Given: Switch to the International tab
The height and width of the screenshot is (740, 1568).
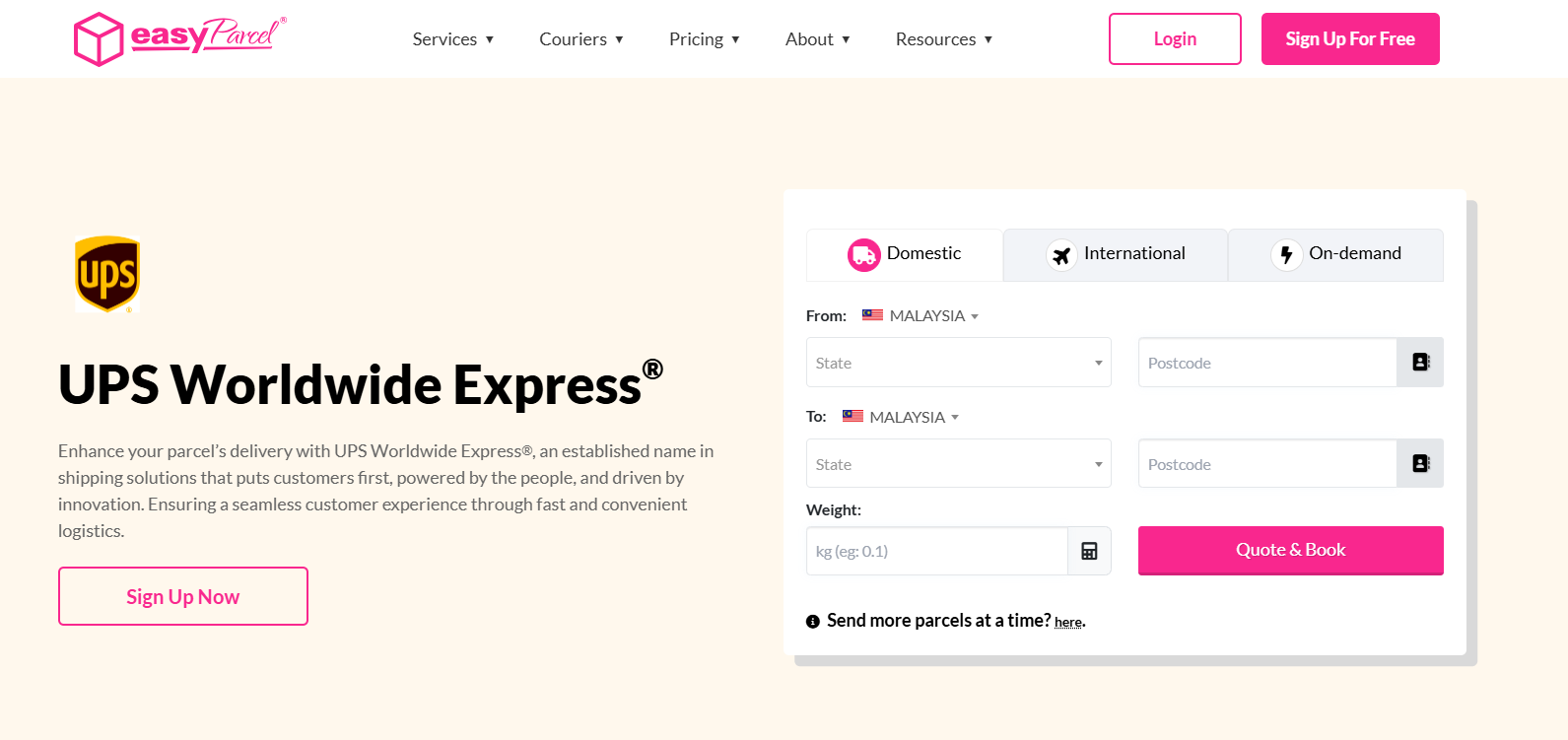Looking at the screenshot, I should (x=1116, y=255).
